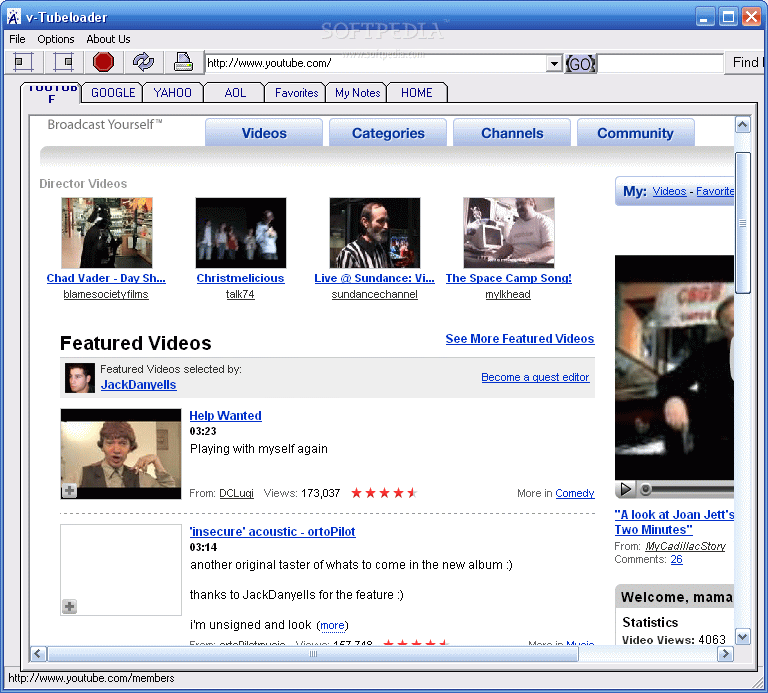Viewport: 768px width, 693px height.
Task: Select the YouTube tab
Action: pos(51,93)
